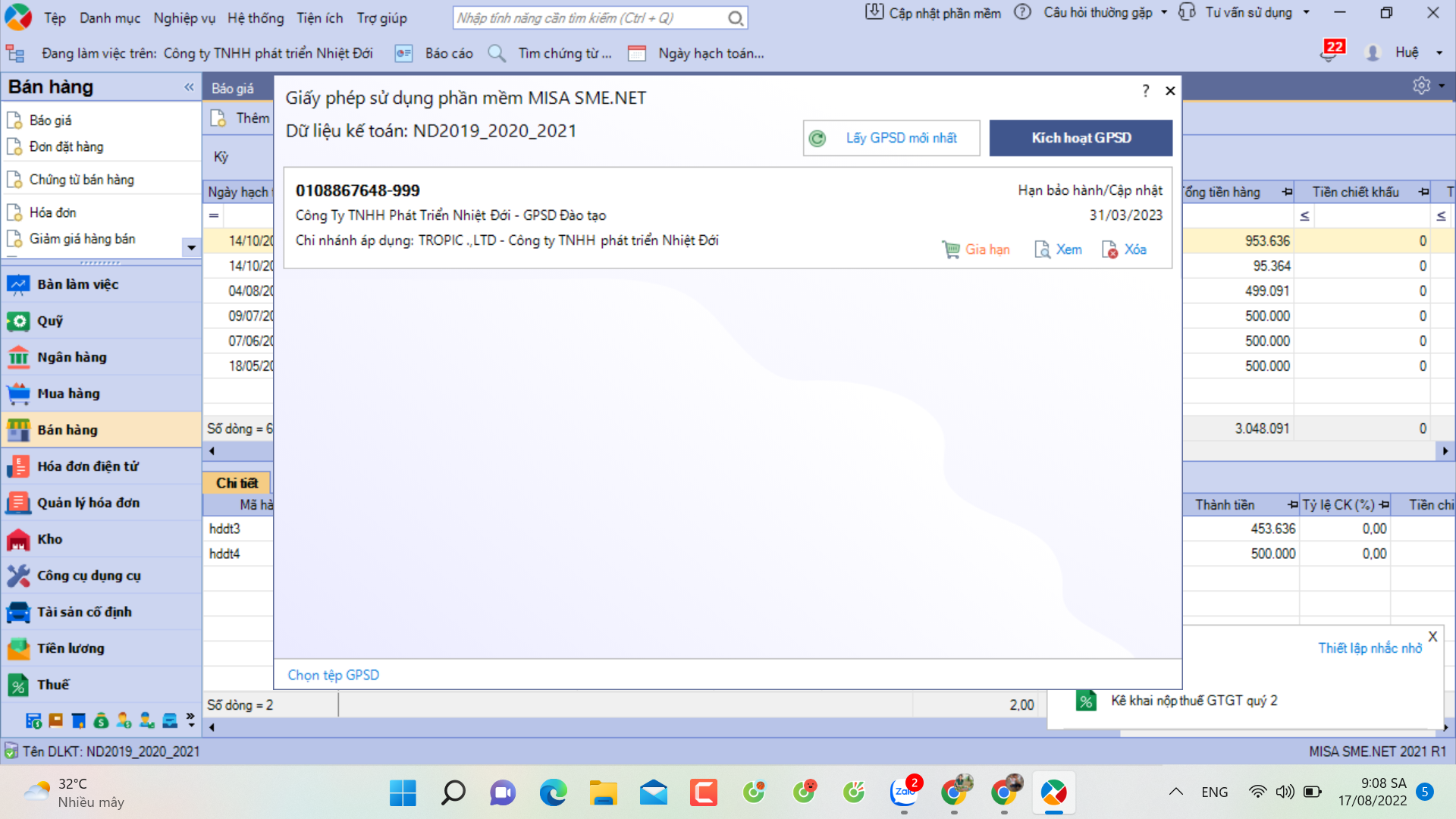This screenshot has width=1456, height=819.
Task: Open the Trợ giúp menu
Action: [382, 18]
